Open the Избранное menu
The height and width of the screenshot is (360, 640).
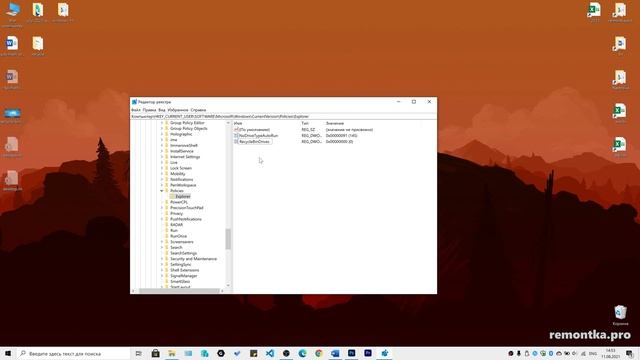pos(178,110)
